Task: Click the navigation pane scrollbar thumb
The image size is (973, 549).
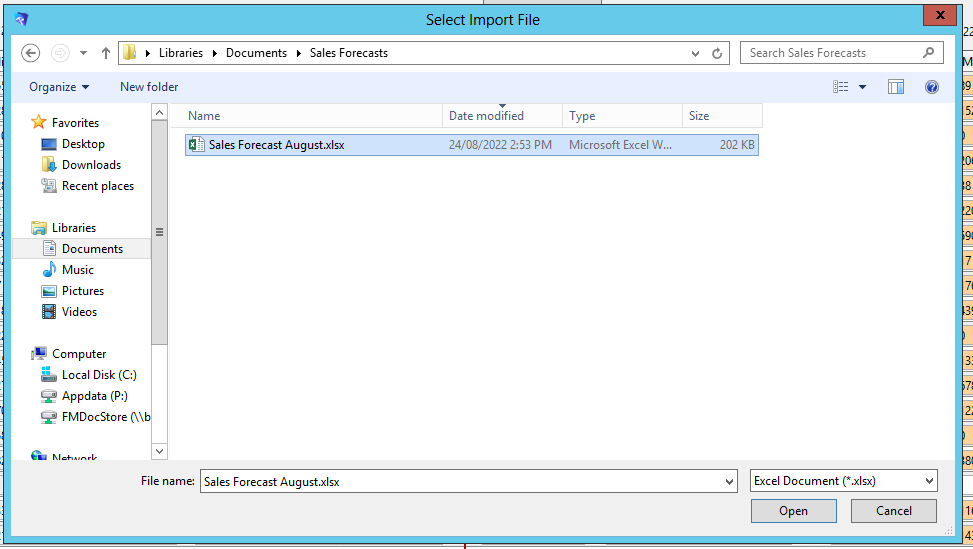Action: (159, 232)
